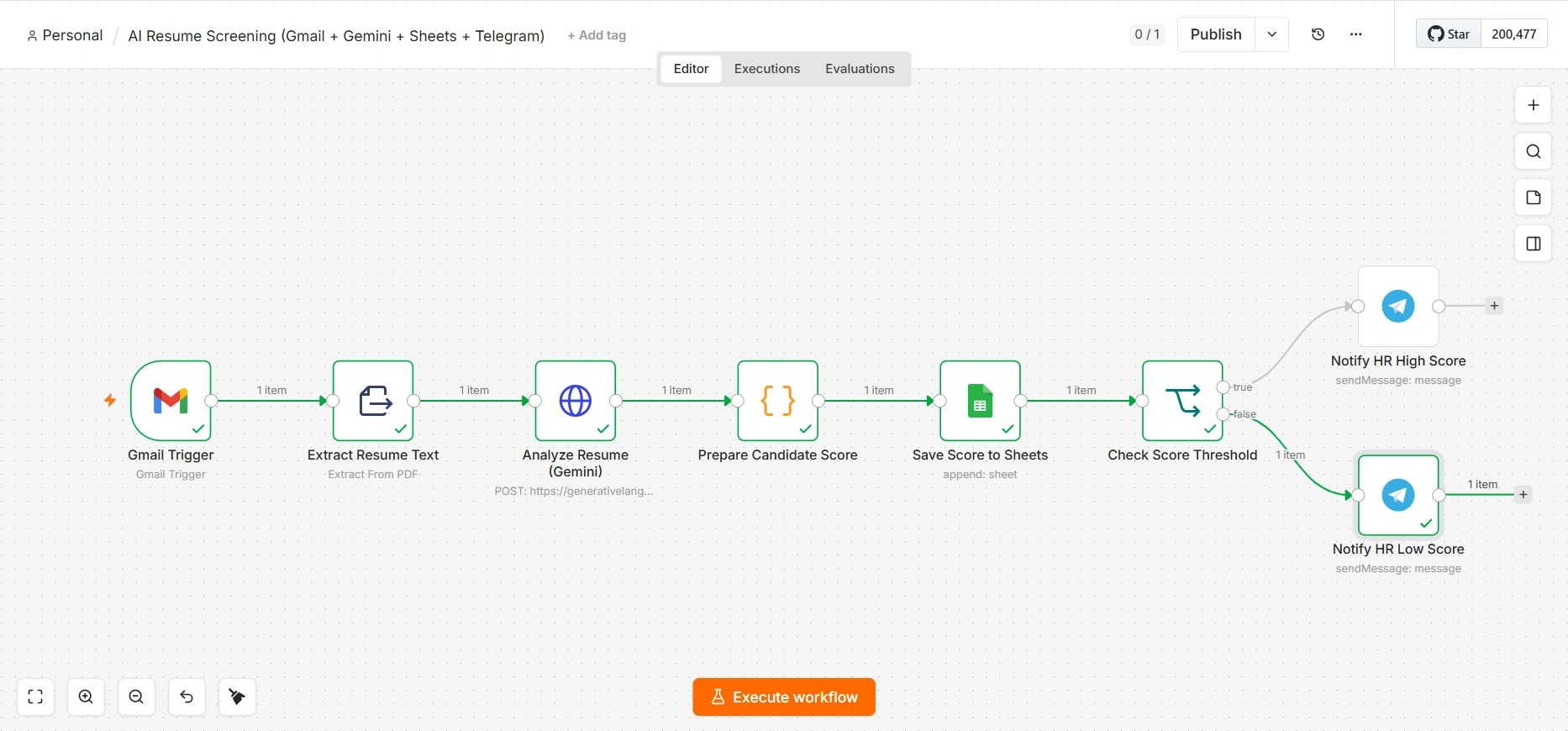Viewport: 1568px width, 731px height.
Task: Click the Personal project breadcrumb
Action: pyautogui.click(x=65, y=35)
